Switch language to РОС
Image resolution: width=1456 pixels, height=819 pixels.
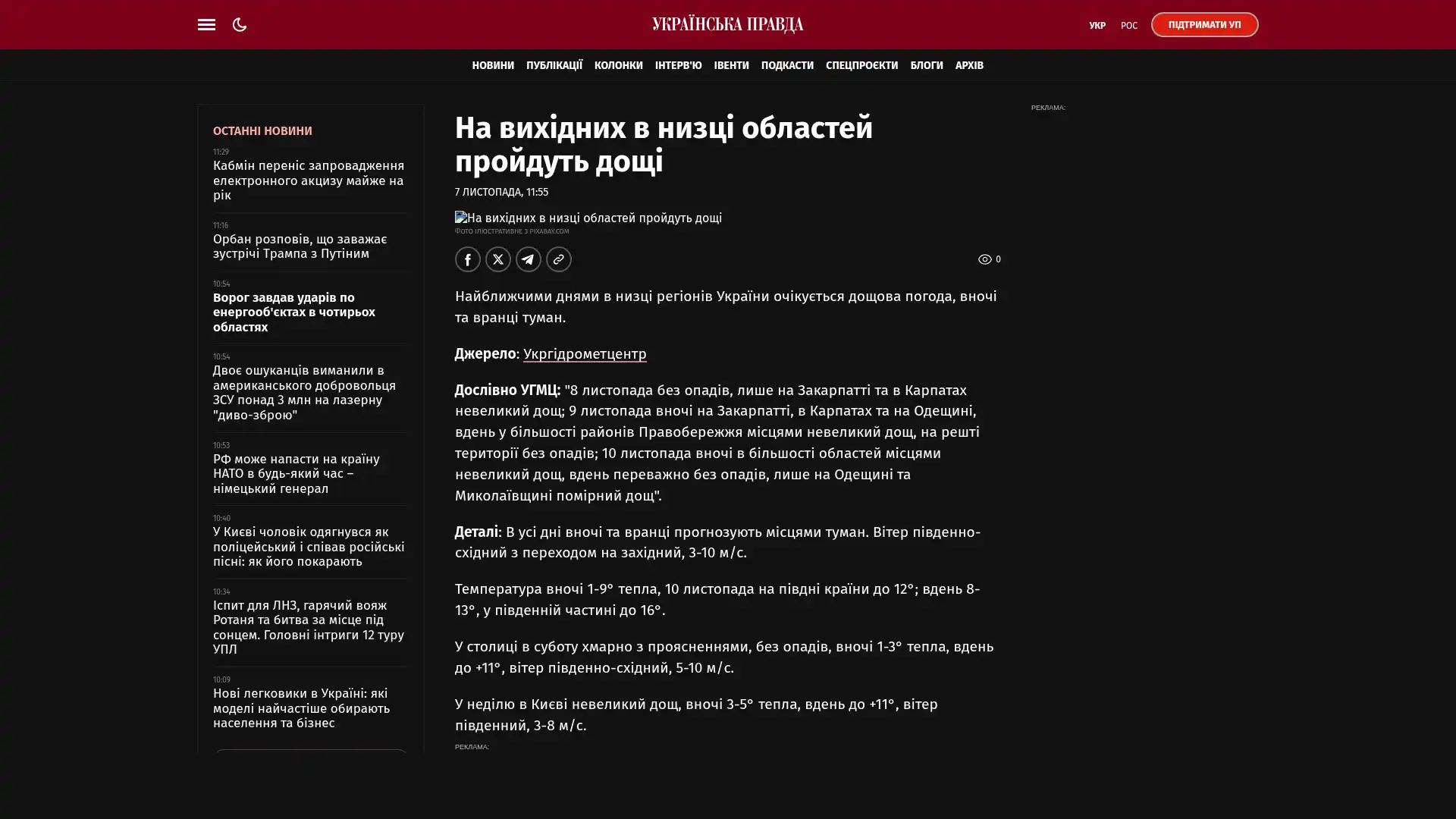pyautogui.click(x=1128, y=26)
